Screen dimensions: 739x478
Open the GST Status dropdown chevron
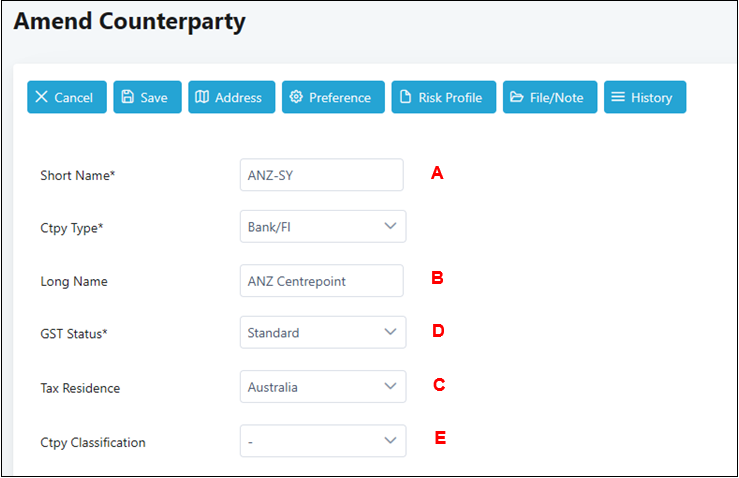[391, 333]
